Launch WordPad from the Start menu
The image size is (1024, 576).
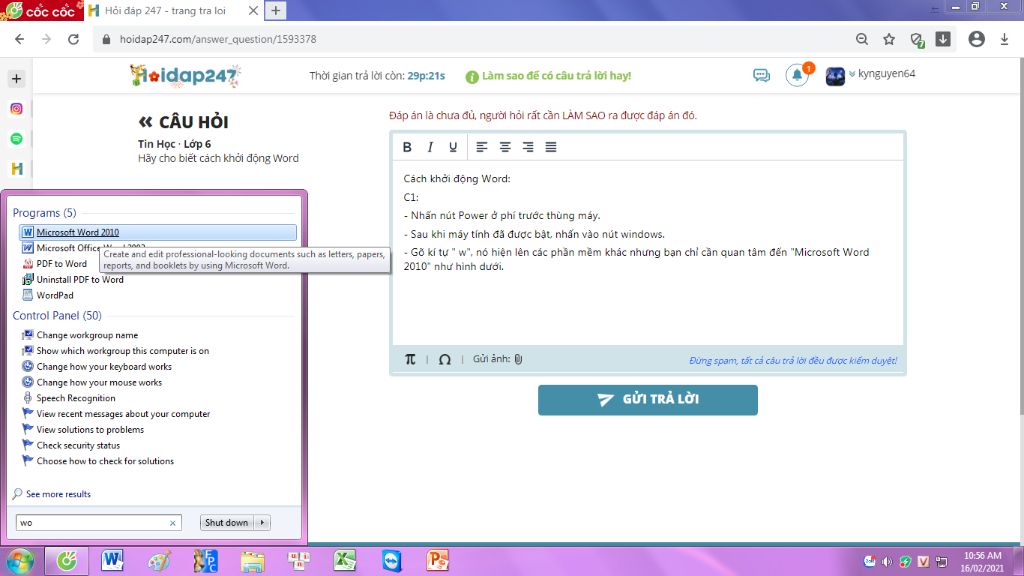pos(55,295)
